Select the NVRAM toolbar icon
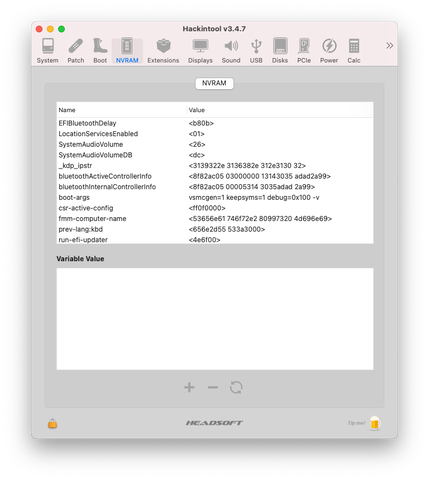This screenshot has height=480, width=429. click(x=127, y=50)
